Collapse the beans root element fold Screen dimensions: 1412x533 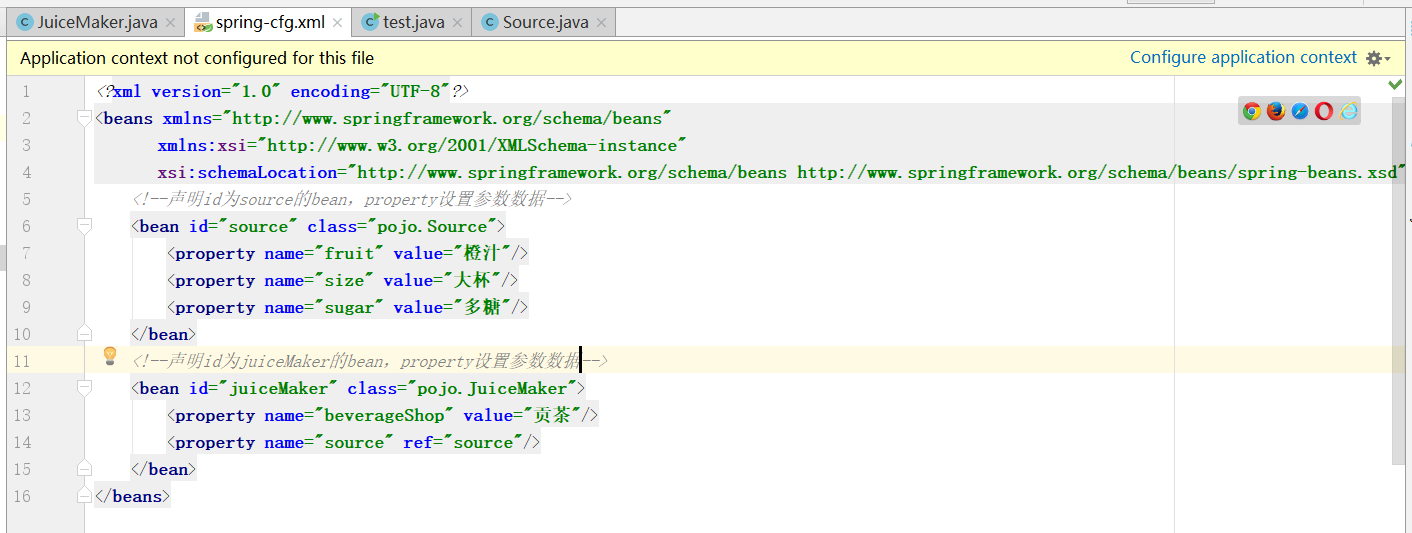point(84,119)
